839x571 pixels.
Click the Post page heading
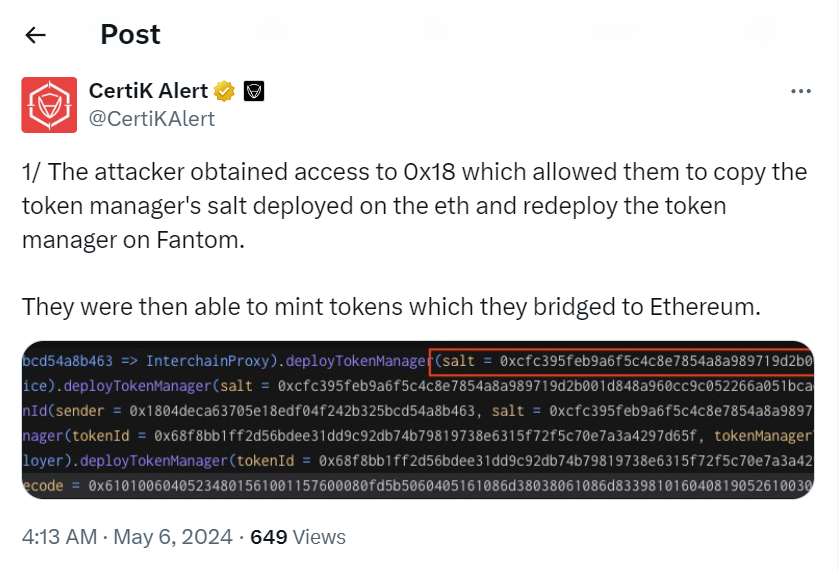130,35
